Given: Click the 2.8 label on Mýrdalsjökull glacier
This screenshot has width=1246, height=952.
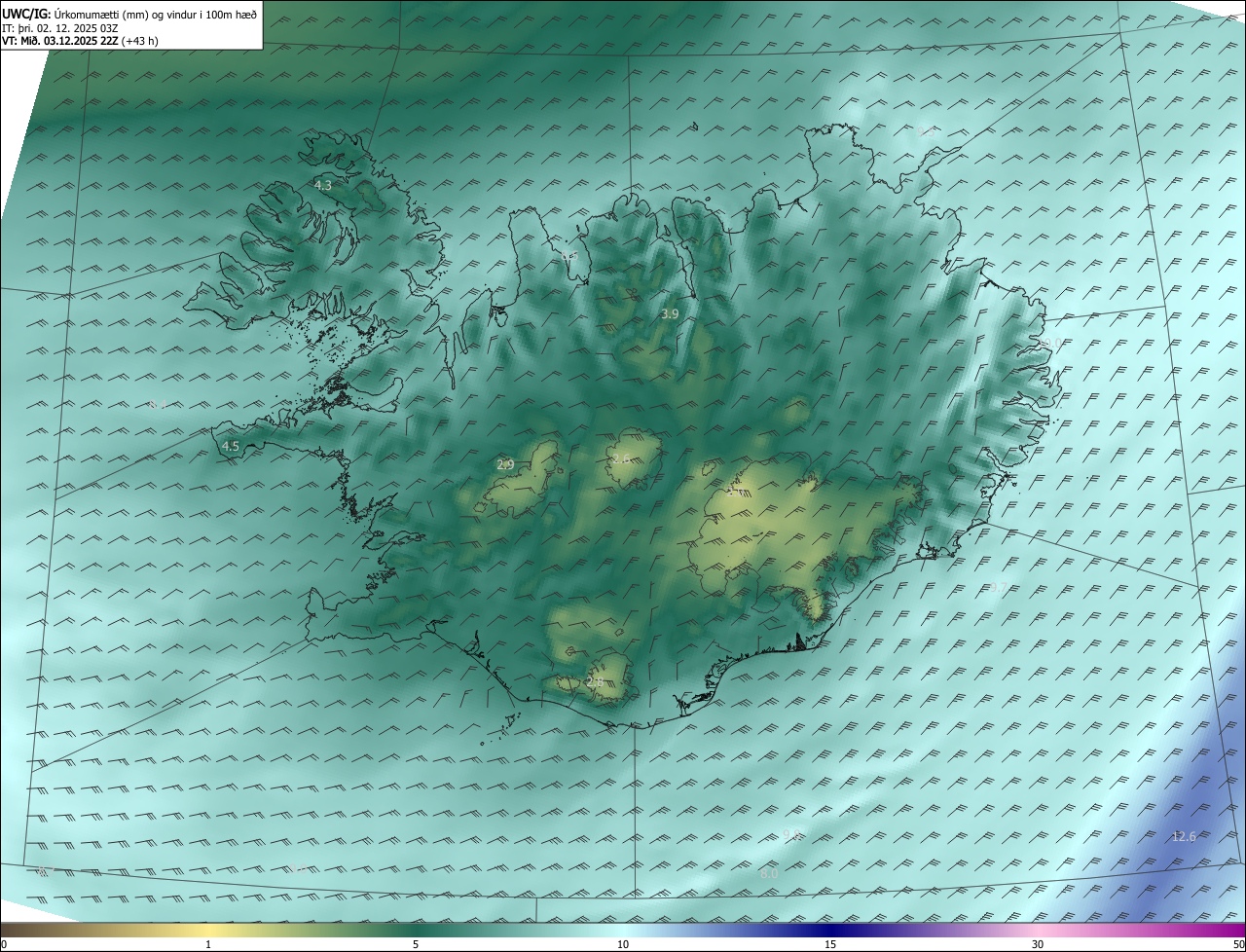Looking at the screenshot, I should [x=595, y=682].
